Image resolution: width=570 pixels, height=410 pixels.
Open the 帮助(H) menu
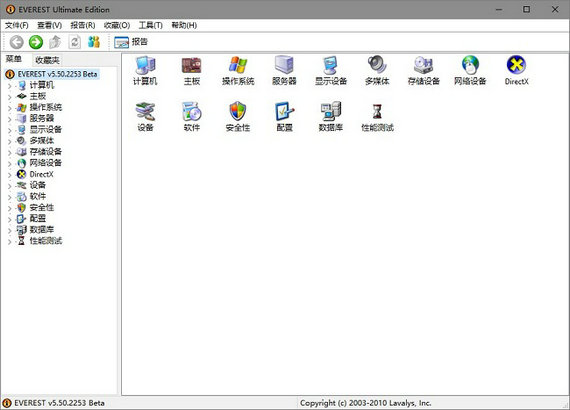tap(184, 25)
